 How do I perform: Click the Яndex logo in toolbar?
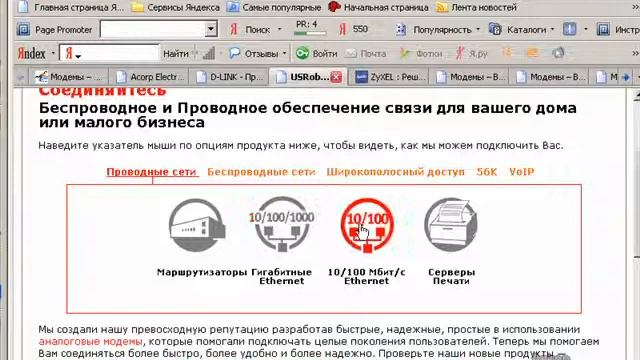coord(31,53)
